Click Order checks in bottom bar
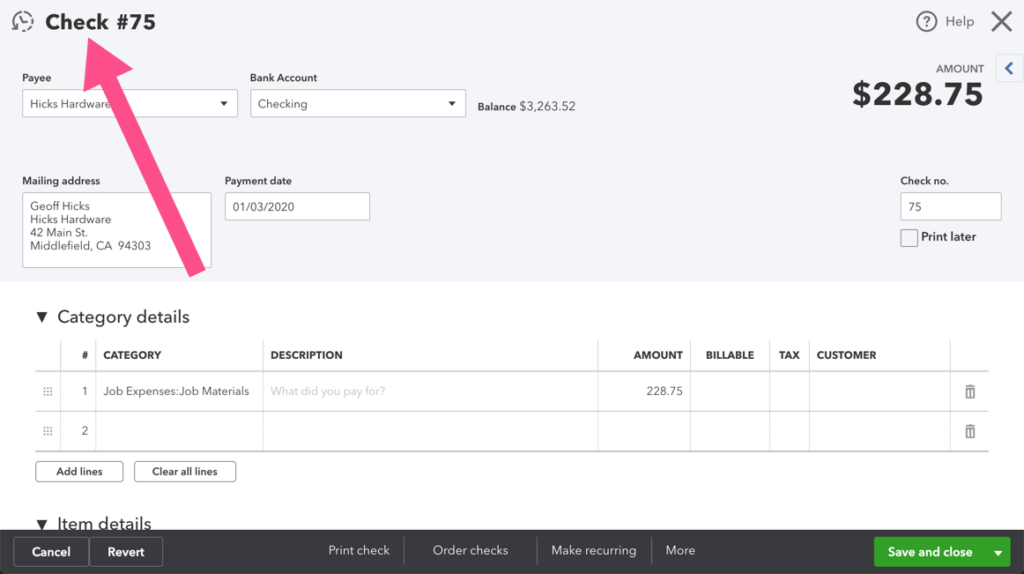 [x=470, y=550]
